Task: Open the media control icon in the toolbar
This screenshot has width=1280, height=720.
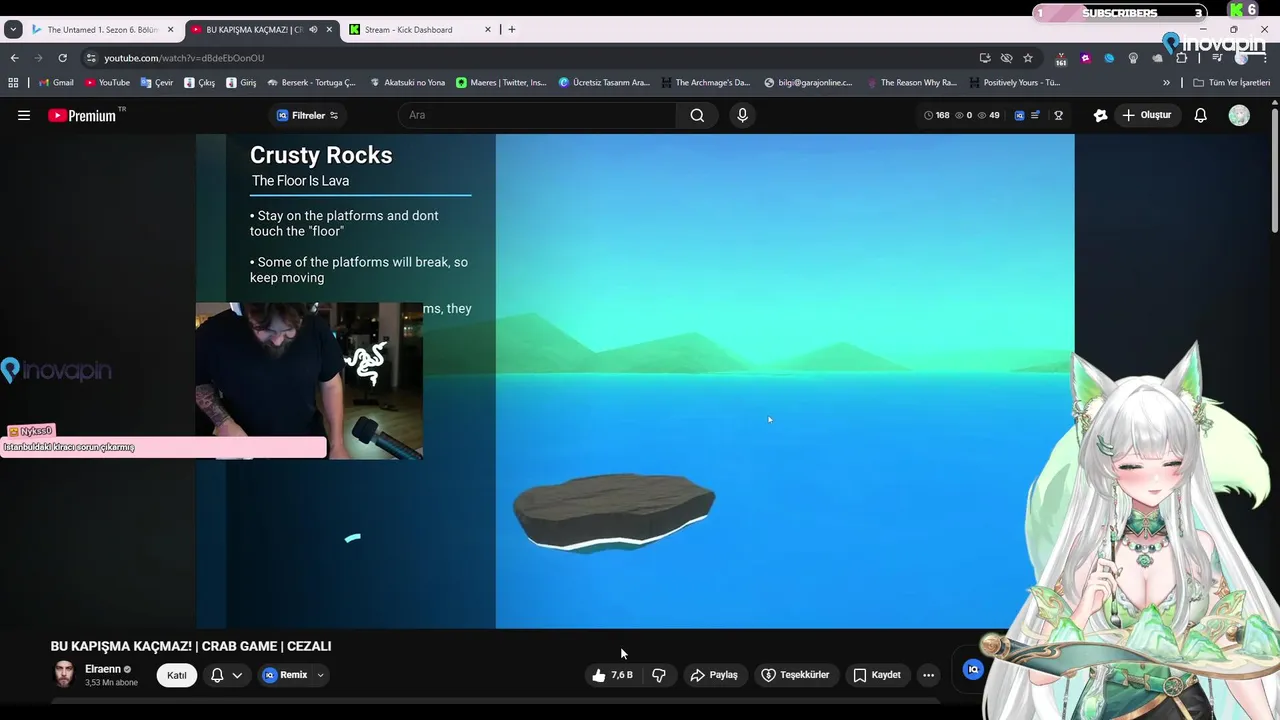Action: pos(1217,58)
